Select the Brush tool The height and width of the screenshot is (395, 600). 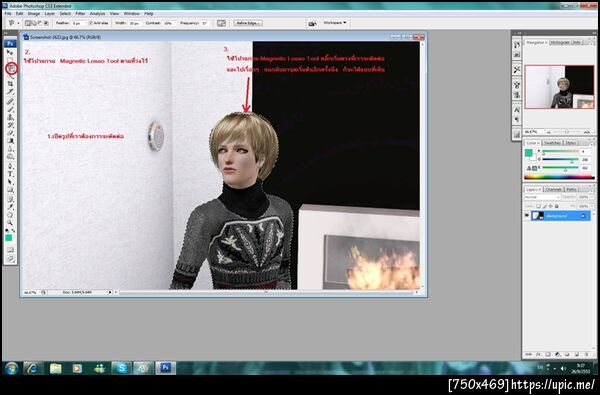click(x=10, y=109)
